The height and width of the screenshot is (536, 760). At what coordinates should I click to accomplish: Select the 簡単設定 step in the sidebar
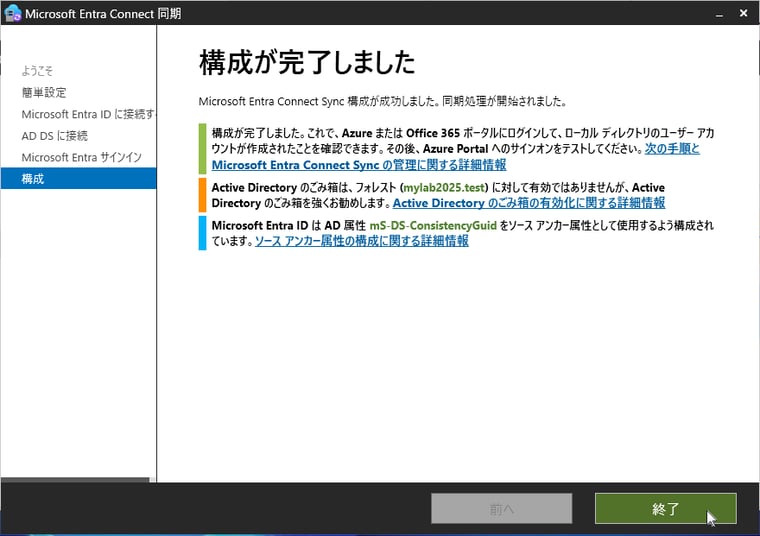pos(44,92)
